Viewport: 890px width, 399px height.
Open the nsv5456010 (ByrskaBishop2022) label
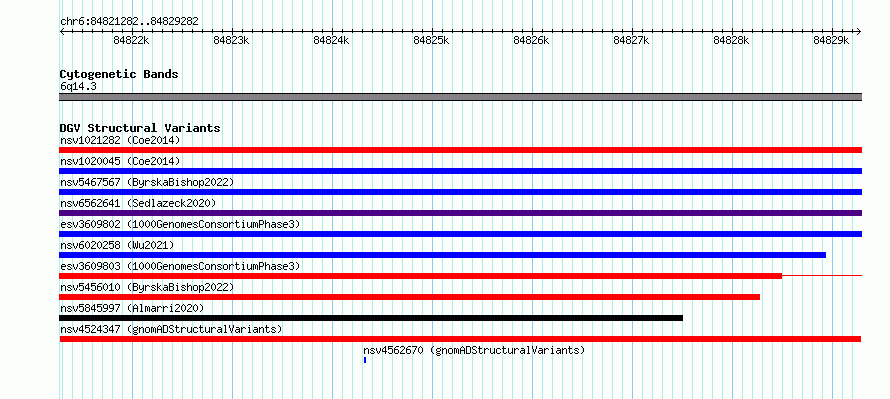click(x=147, y=287)
